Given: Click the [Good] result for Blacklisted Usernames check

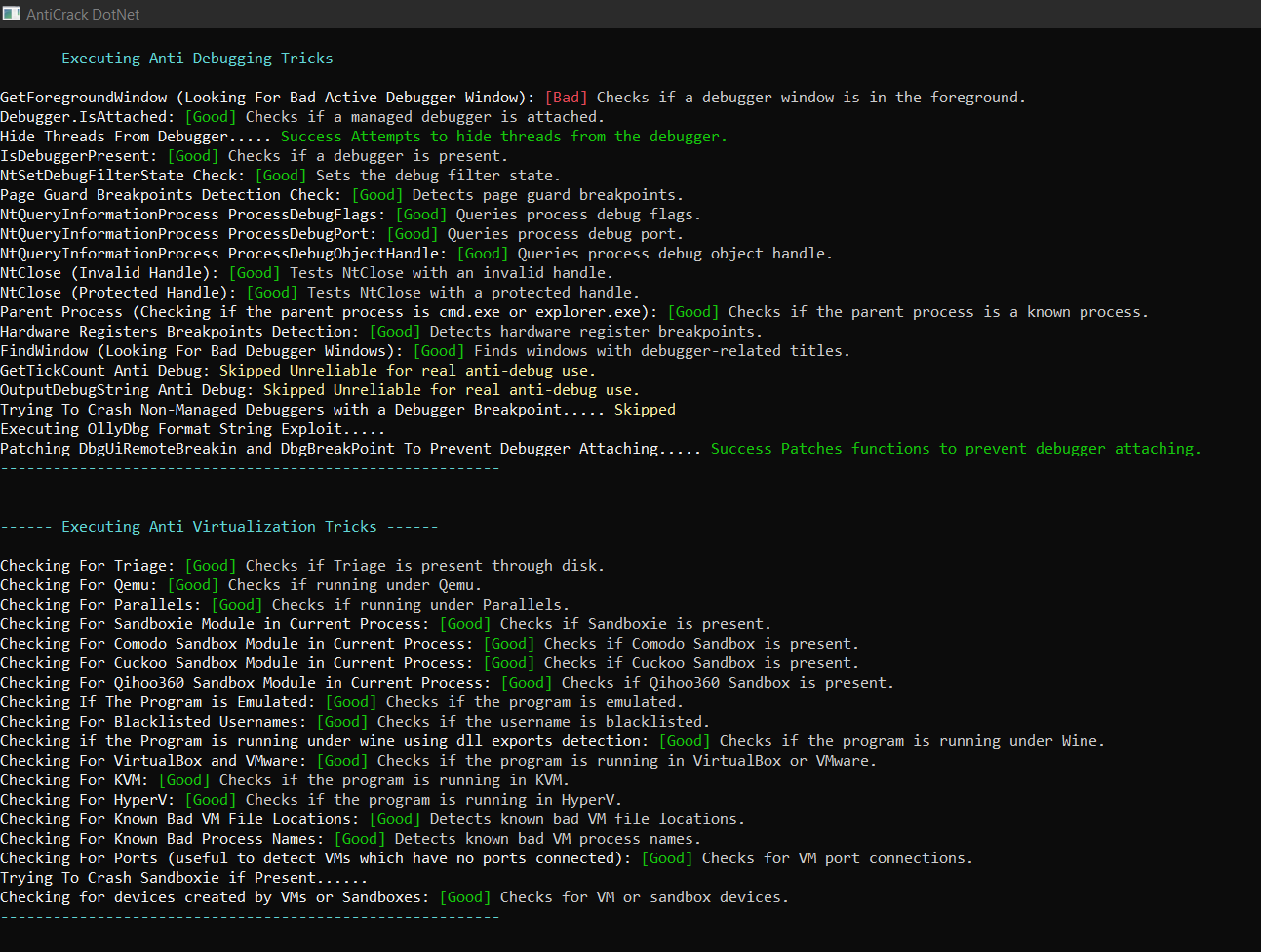Looking at the screenshot, I should (342, 722).
